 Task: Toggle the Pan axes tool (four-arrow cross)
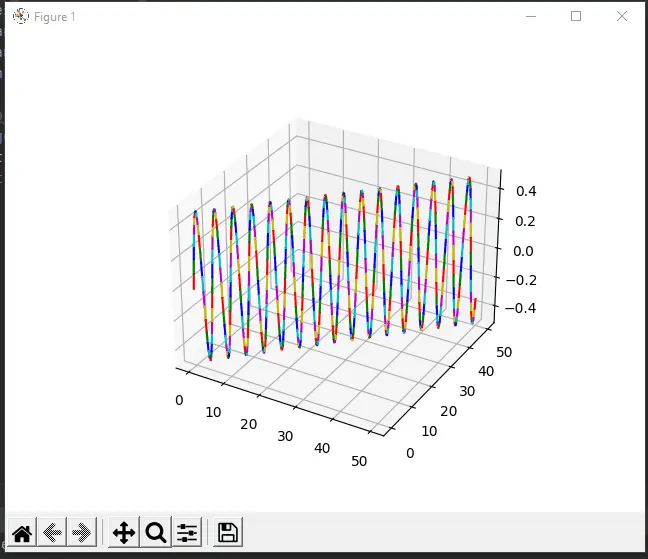point(124,533)
